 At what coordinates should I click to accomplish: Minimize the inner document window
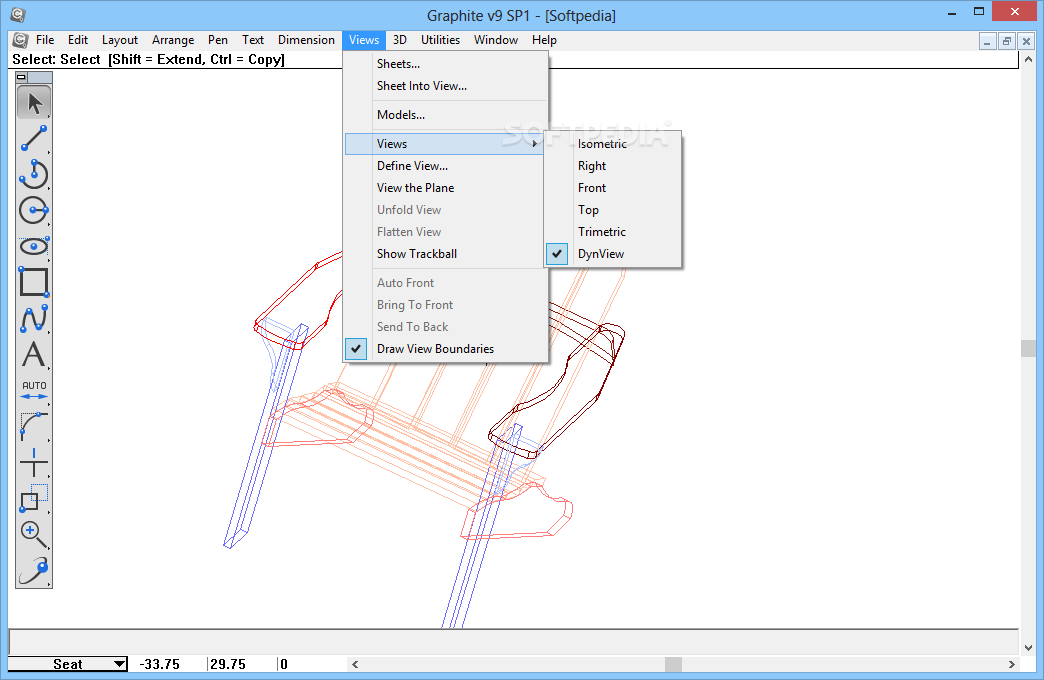[x=987, y=41]
